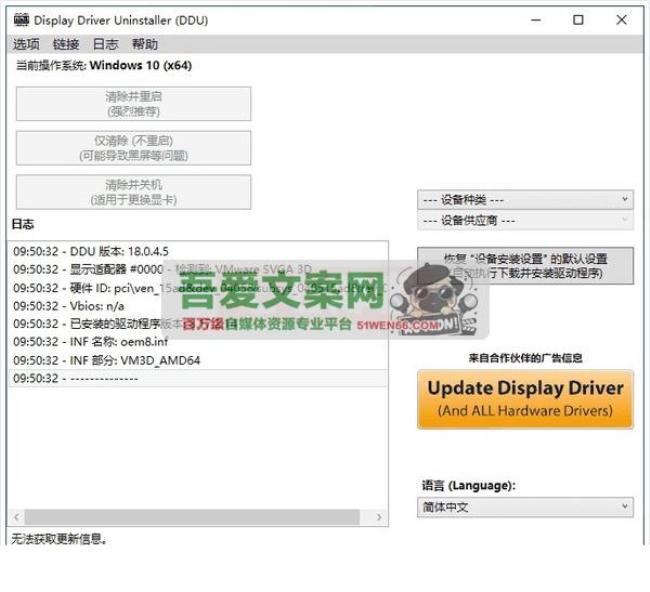Screen dimensions: 650x592
Task: Click the 恢复设备安装设置的默认设置 button
Action: 525,265
